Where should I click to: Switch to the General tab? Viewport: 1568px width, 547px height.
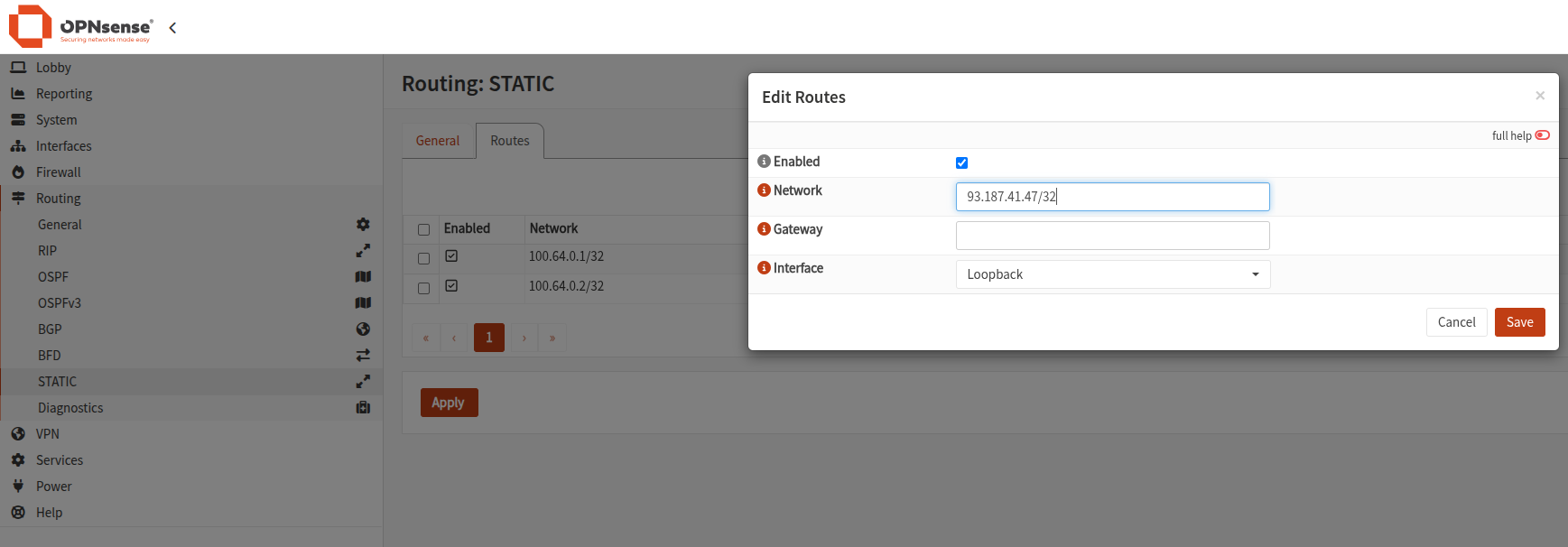[x=438, y=141]
